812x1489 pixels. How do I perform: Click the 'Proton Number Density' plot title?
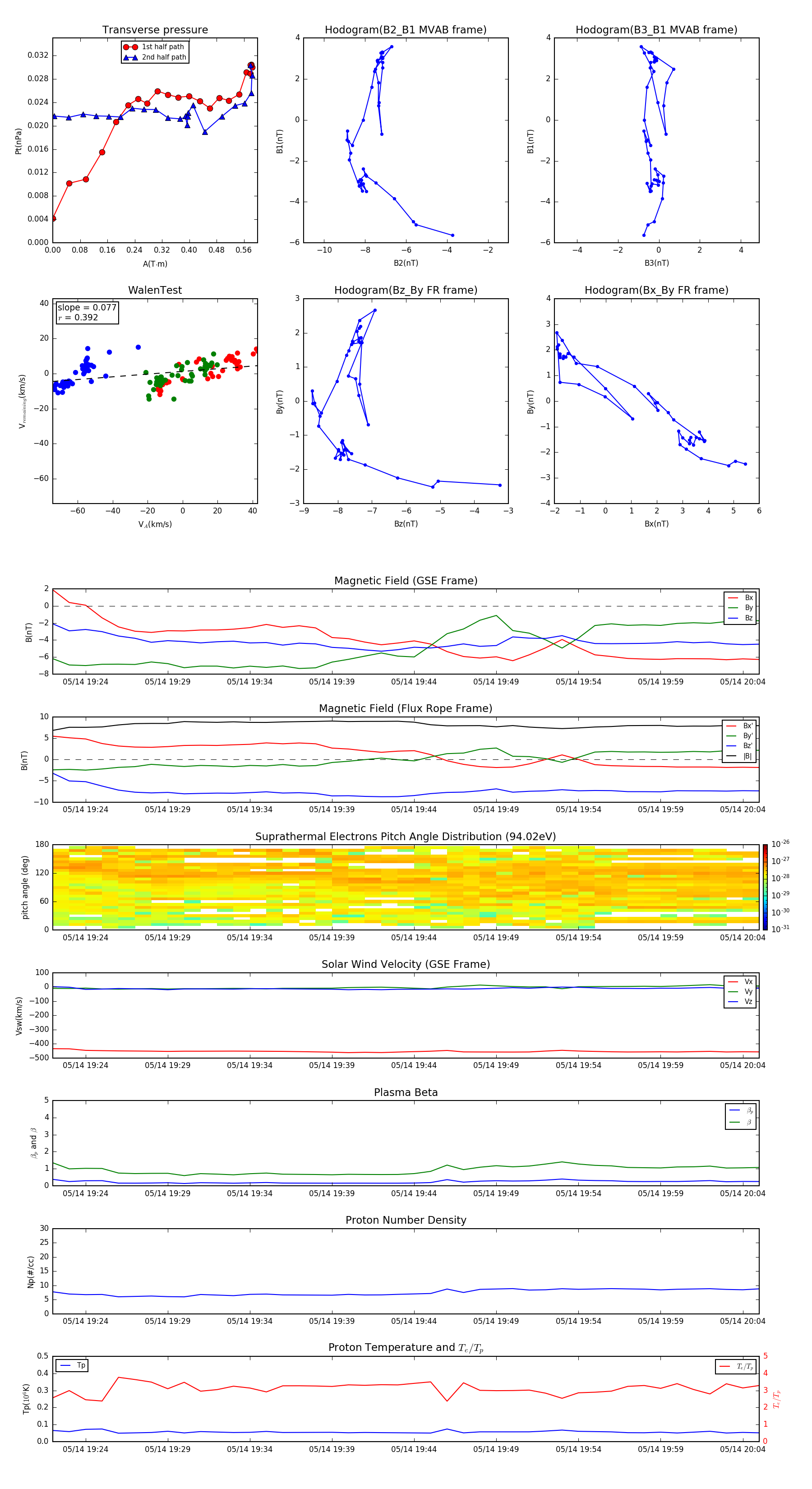[x=406, y=1220]
